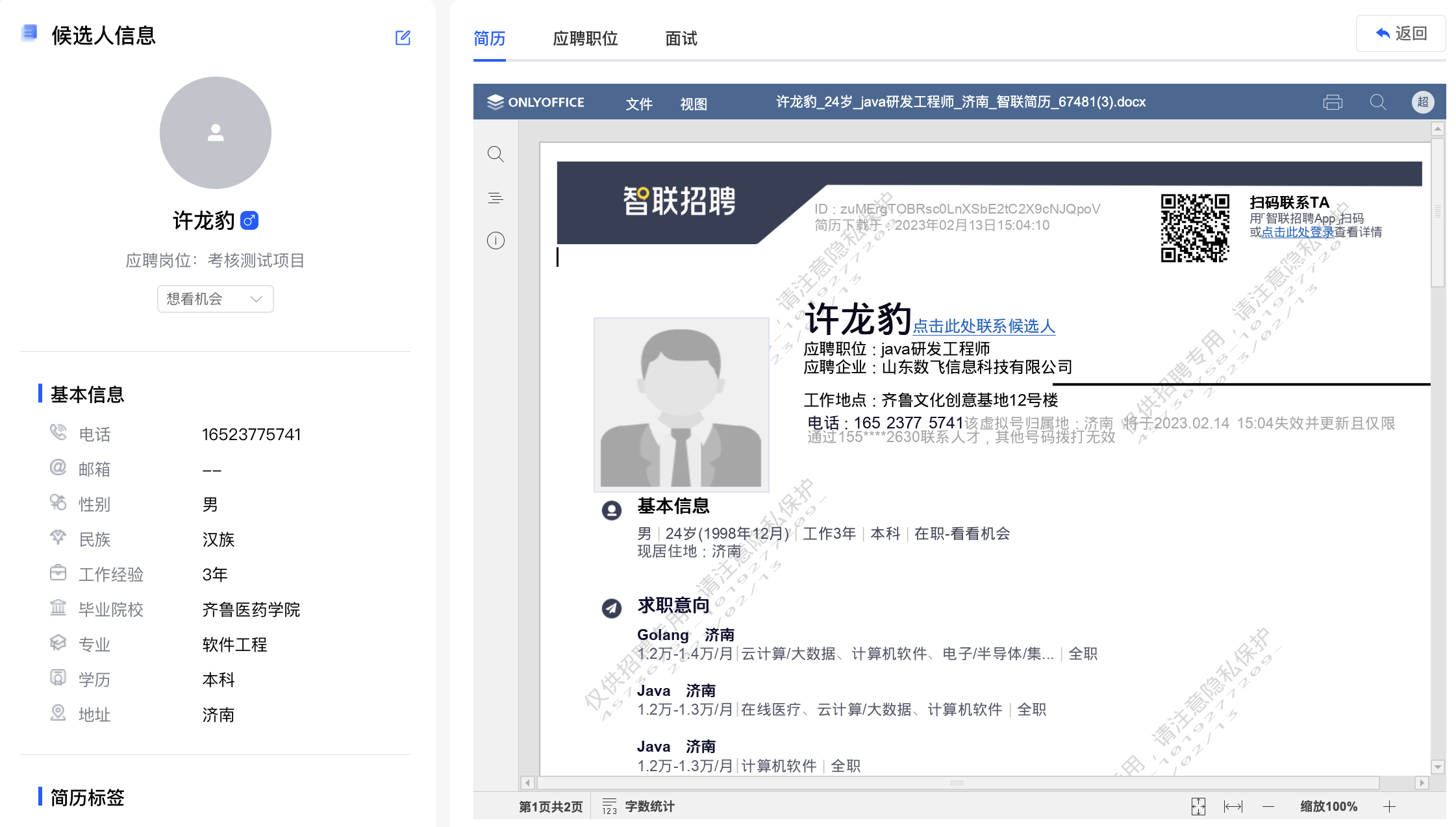Open the print icon in ONLYOFFICE header
The height and width of the screenshot is (827, 1456).
[1333, 103]
